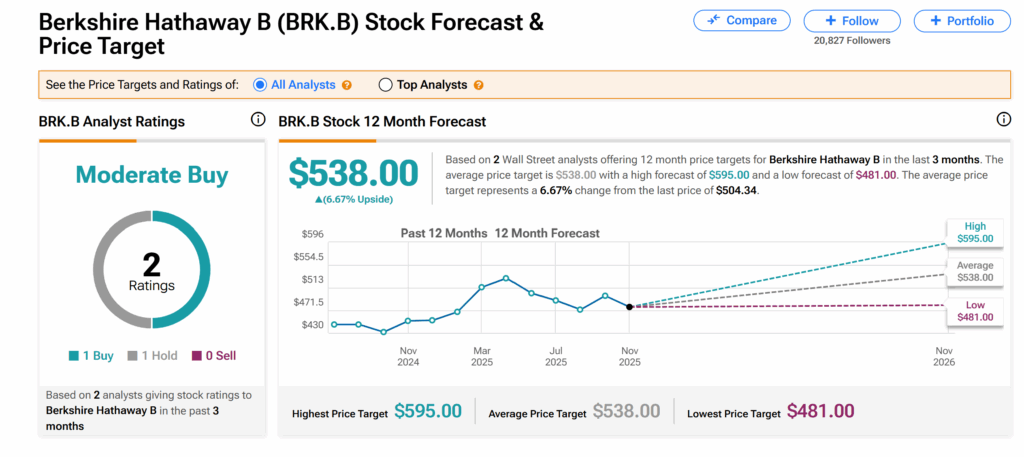Image resolution: width=1024 pixels, height=457 pixels.
Task: Click the info icon beside 12 Month Forecast
Action: [1004, 120]
